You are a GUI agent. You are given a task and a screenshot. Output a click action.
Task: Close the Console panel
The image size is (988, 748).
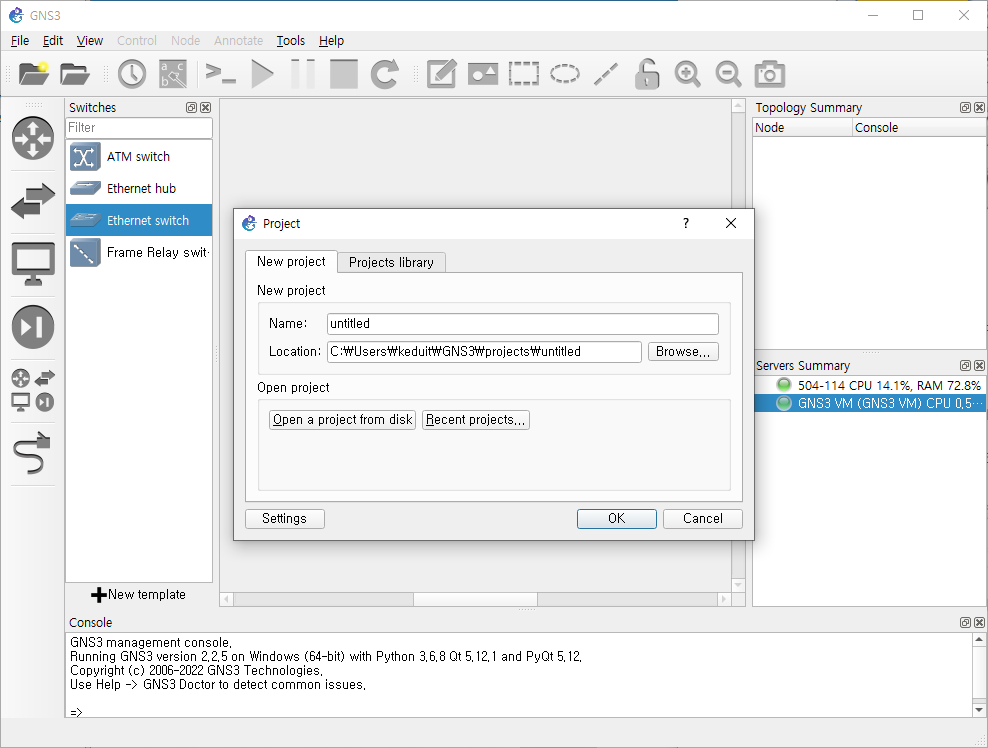(x=979, y=623)
